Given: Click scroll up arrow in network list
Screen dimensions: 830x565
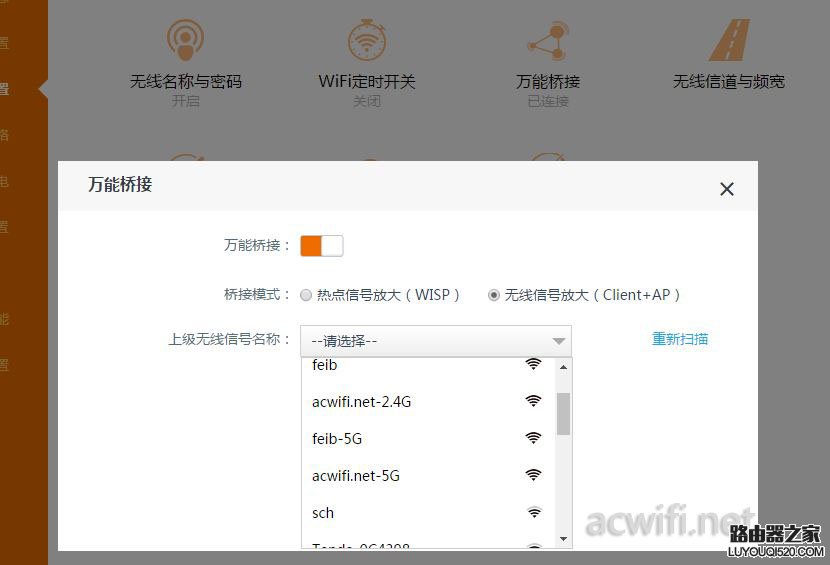Looking at the screenshot, I should click(563, 367).
